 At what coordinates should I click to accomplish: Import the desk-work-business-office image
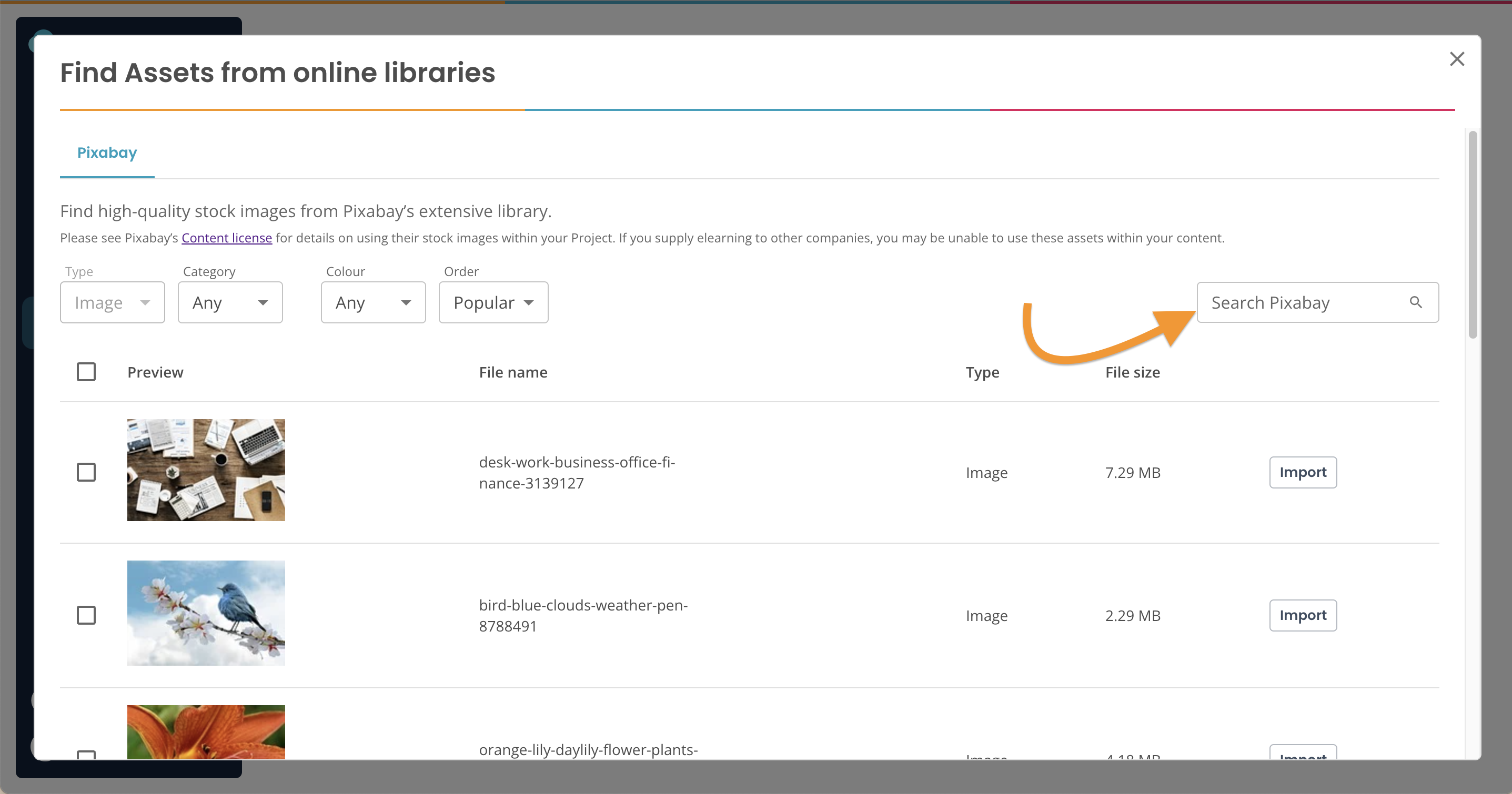click(1303, 472)
